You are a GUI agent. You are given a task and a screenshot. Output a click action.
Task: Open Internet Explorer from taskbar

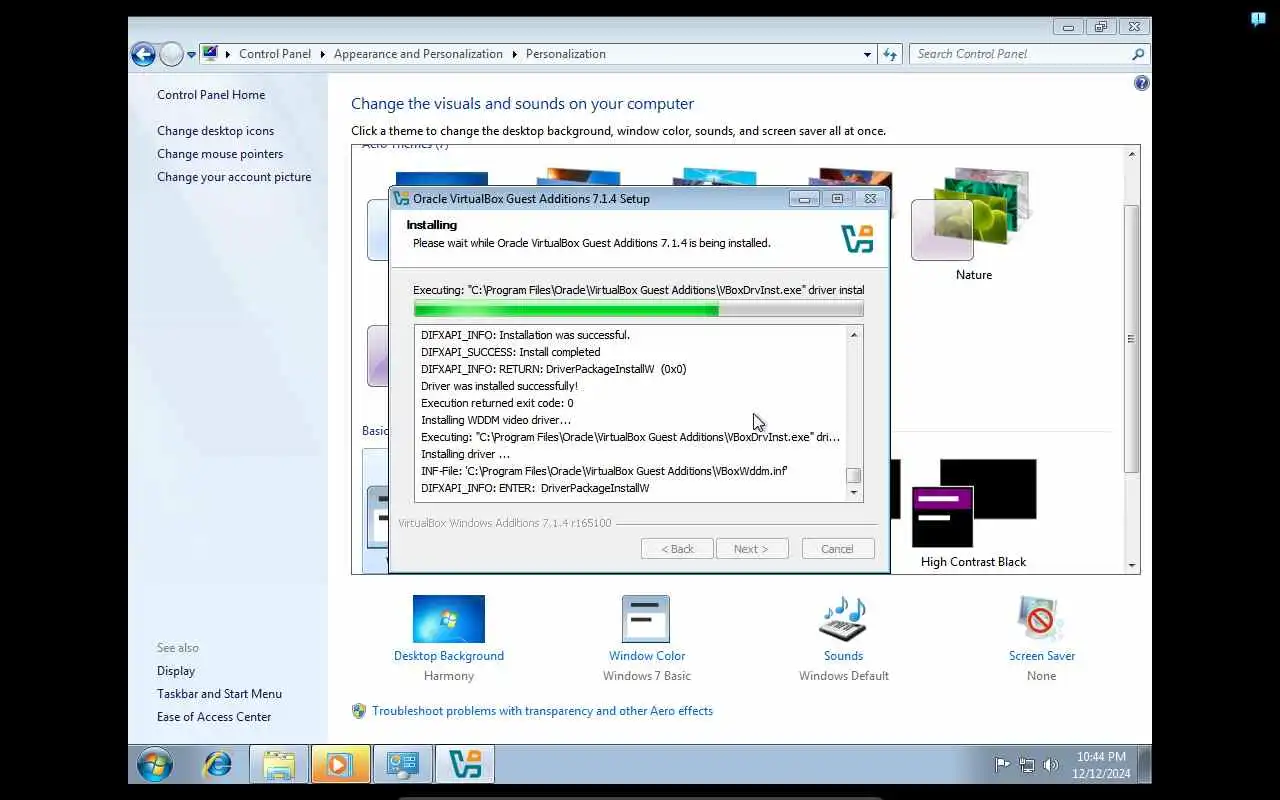point(217,765)
